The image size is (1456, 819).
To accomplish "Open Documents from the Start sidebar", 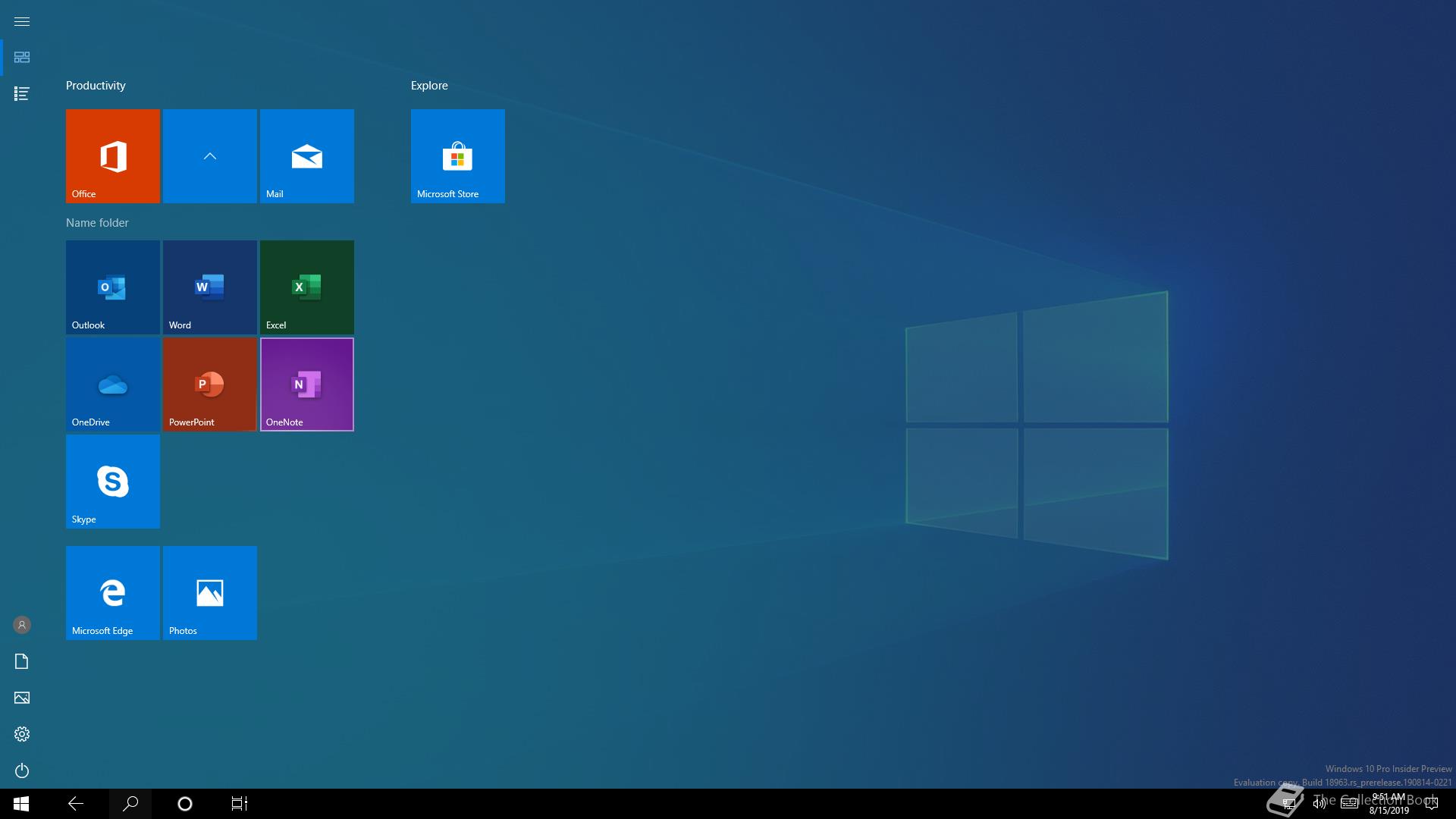I will 22,661.
